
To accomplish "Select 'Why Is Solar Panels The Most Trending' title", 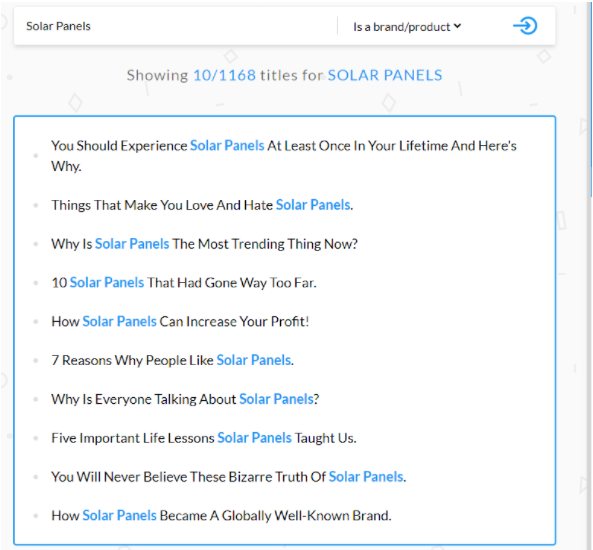I will pyautogui.click(x=204, y=244).
